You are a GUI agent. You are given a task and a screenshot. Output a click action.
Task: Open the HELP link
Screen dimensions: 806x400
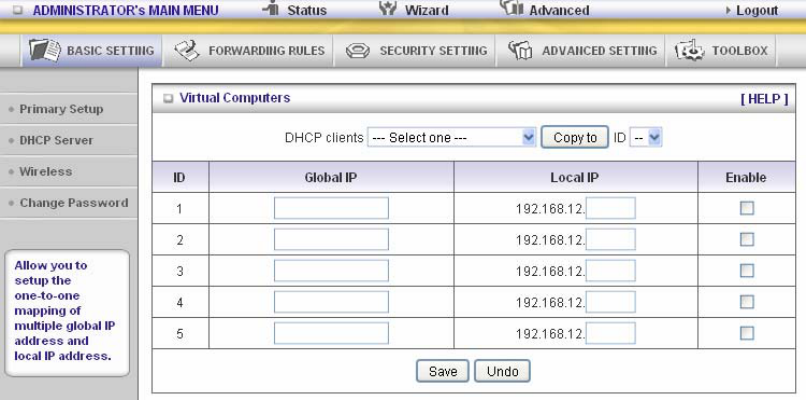[764, 99]
